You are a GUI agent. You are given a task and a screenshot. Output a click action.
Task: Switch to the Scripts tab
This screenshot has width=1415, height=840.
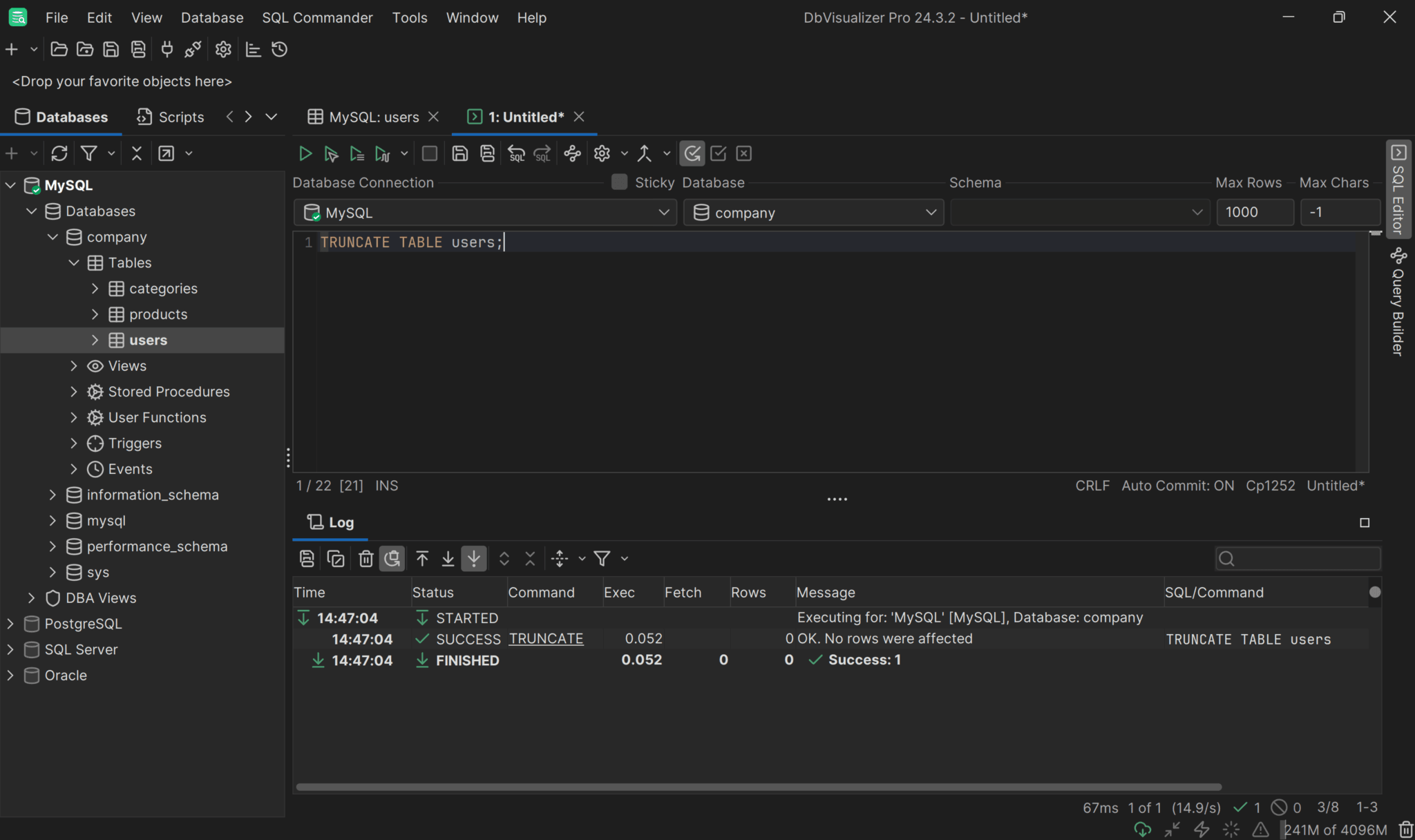click(170, 117)
